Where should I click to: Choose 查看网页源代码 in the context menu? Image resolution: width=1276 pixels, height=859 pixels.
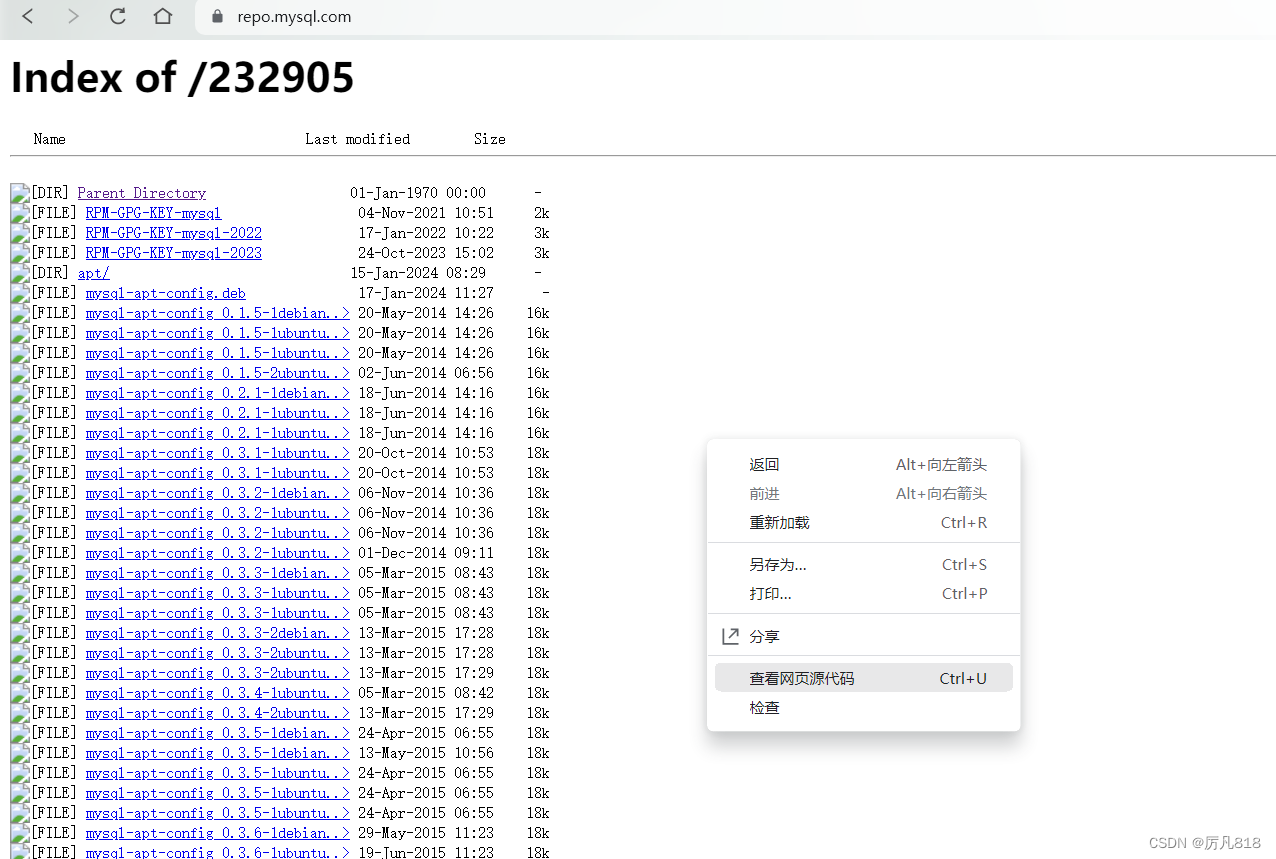pyautogui.click(x=800, y=677)
